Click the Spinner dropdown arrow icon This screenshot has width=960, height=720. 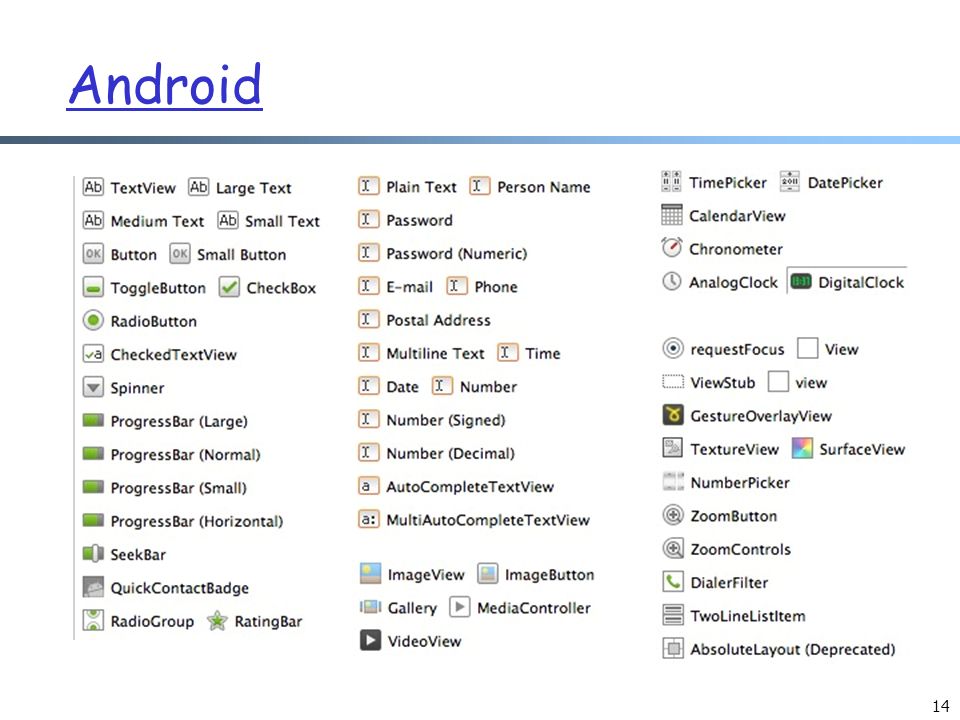pyautogui.click(x=93, y=387)
